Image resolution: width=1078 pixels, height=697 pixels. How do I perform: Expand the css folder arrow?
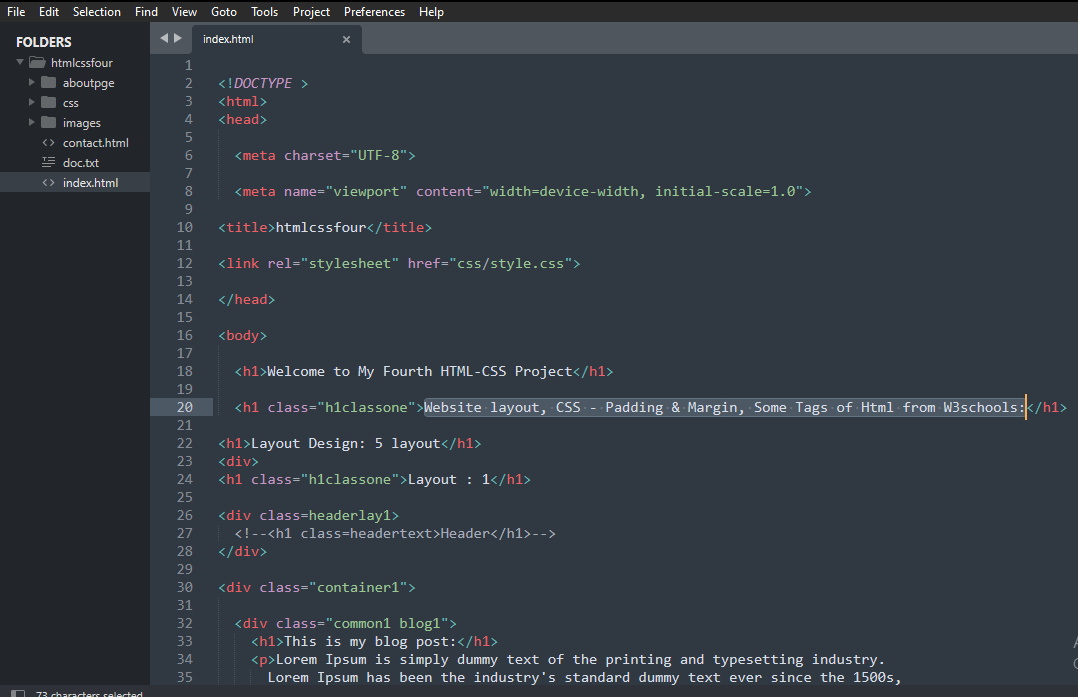(32, 102)
